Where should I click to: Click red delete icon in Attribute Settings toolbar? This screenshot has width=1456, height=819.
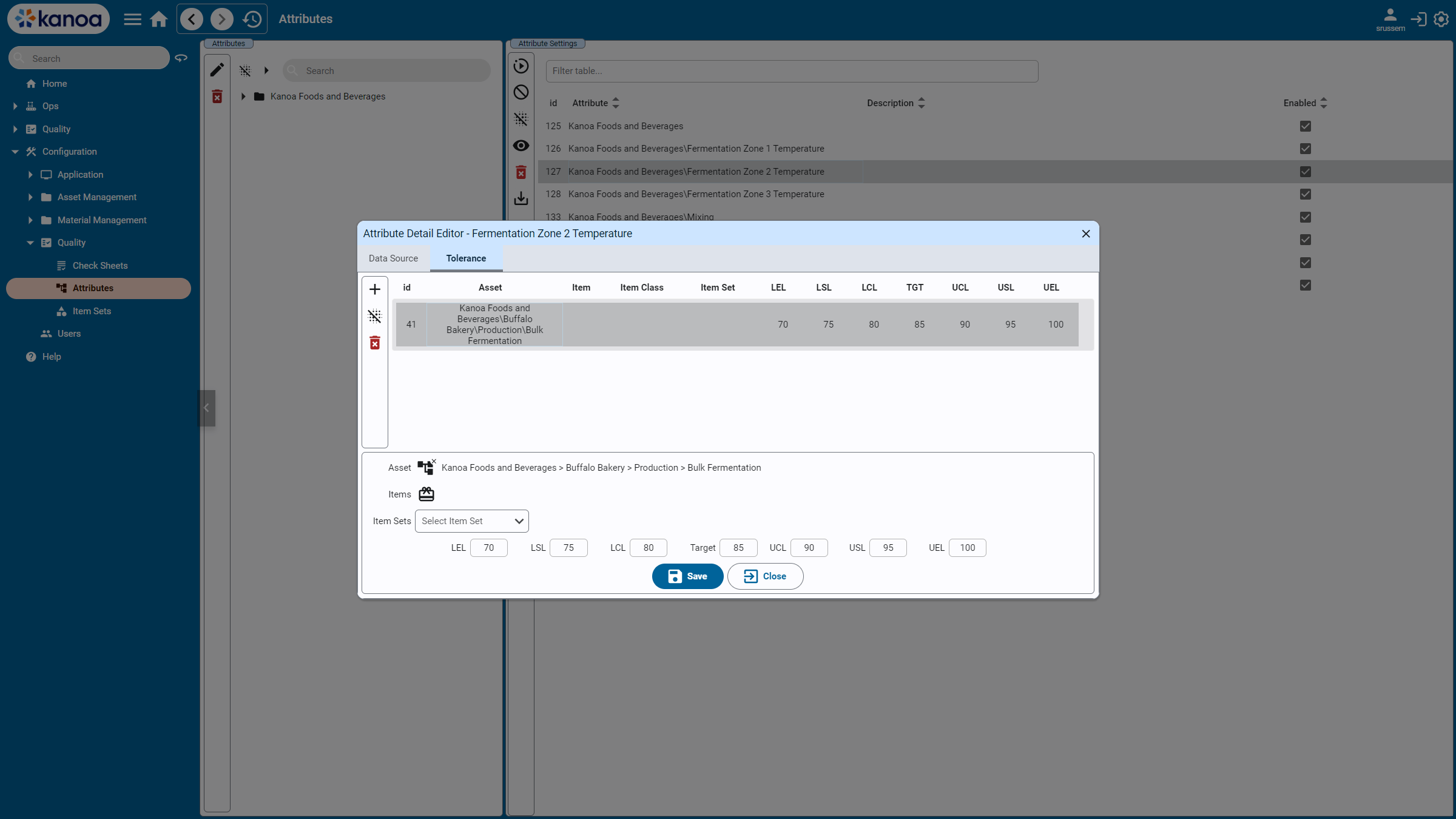coord(521,172)
